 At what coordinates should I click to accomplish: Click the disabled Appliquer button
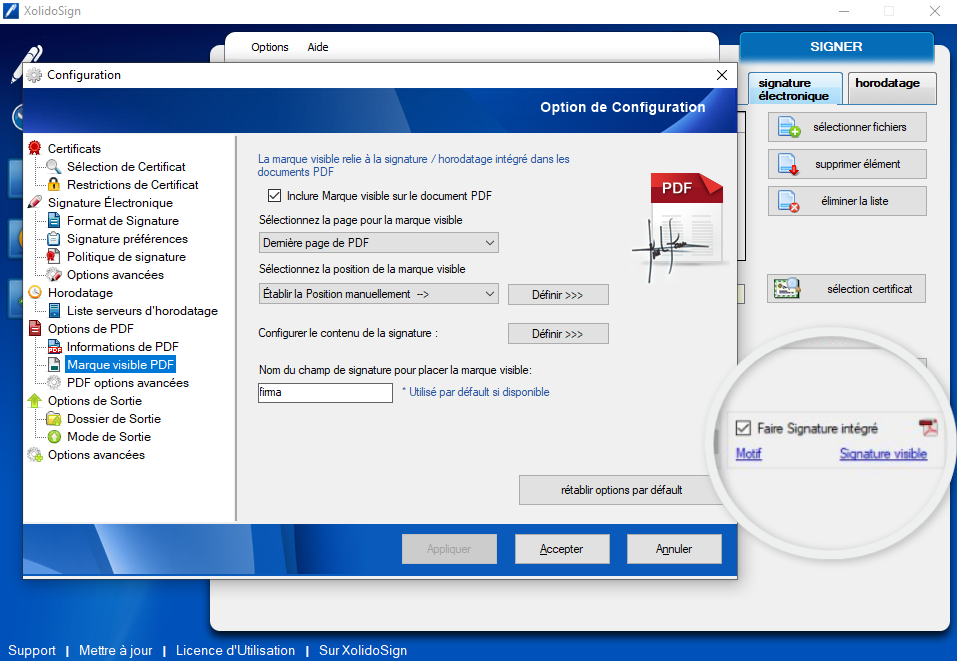(x=449, y=549)
